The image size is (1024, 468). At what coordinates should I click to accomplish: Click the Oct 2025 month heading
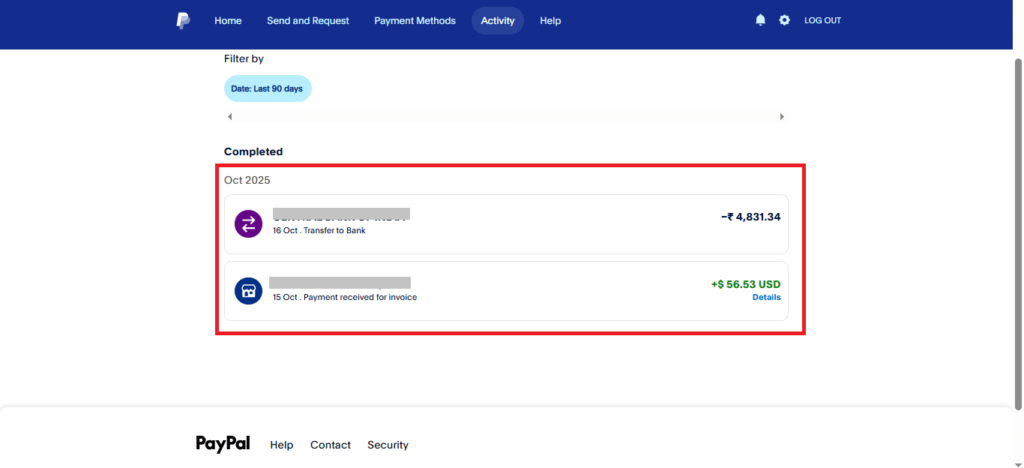point(247,180)
